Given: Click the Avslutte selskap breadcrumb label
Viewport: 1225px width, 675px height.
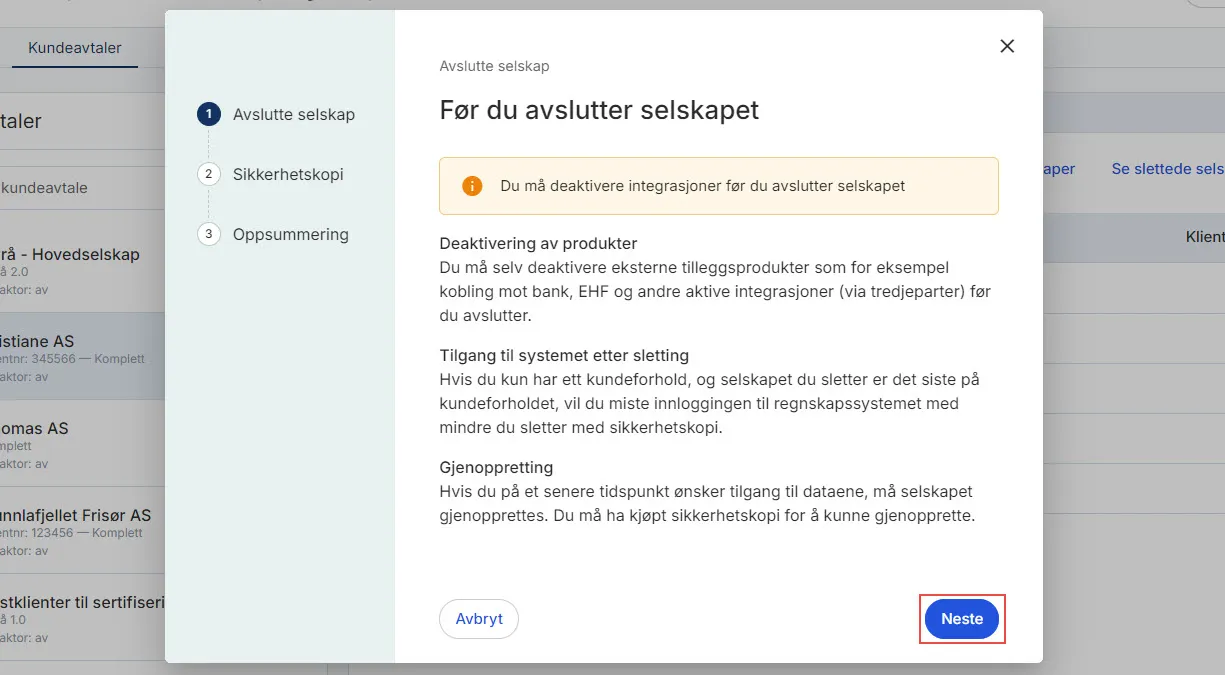Looking at the screenshot, I should 494,65.
